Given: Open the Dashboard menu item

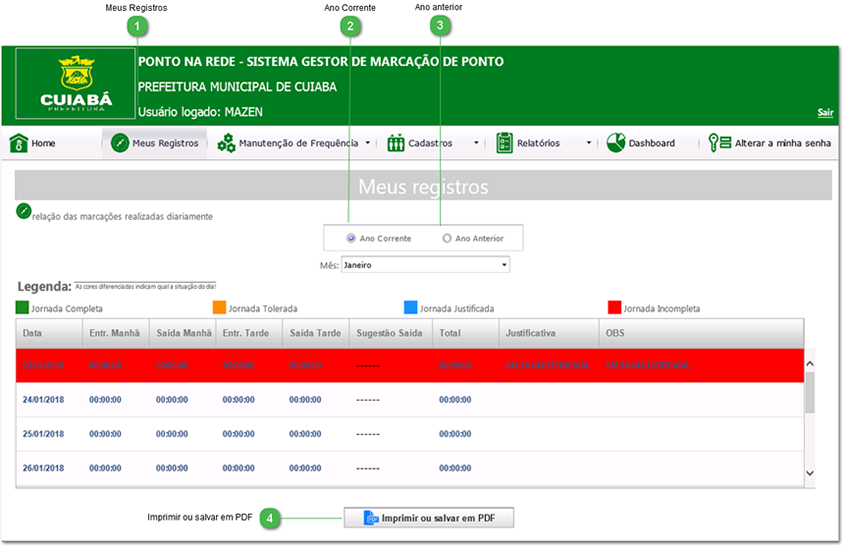Looking at the screenshot, I should pyautogui.click(x=641, y=143).
